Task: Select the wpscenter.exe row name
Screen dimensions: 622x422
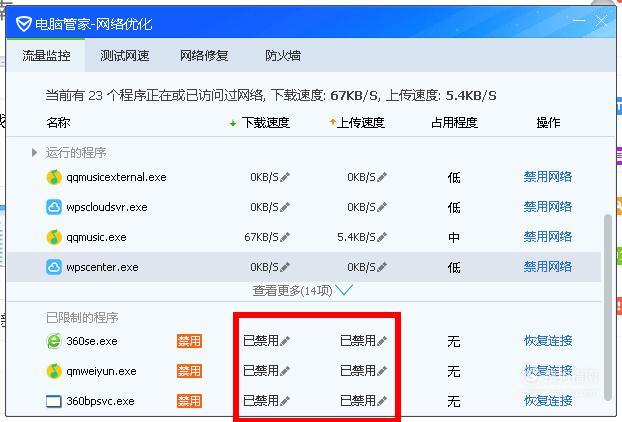Action: (x=102, y=267)
